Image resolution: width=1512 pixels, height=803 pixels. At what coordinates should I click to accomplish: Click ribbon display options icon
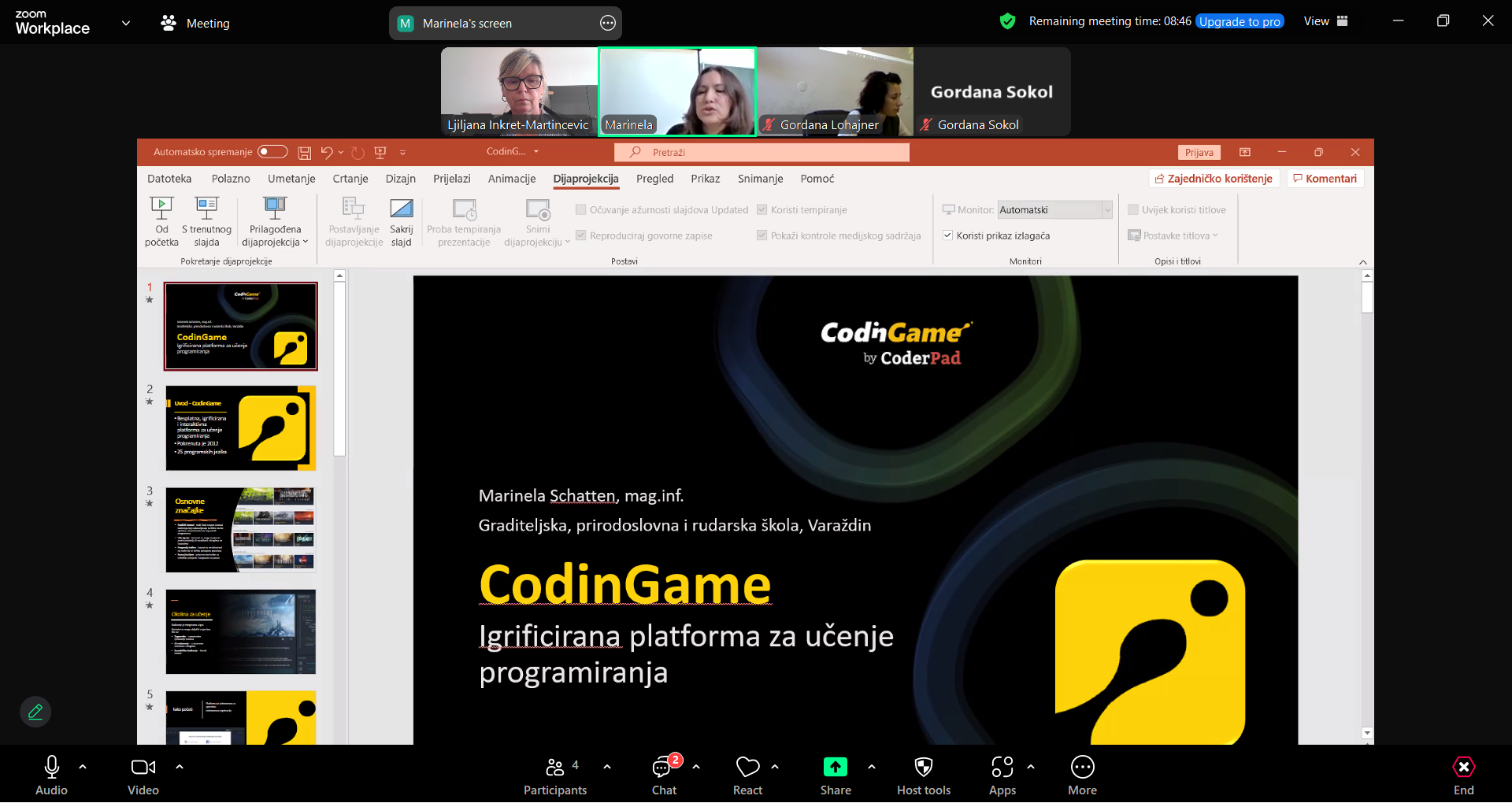[1245, 152]
